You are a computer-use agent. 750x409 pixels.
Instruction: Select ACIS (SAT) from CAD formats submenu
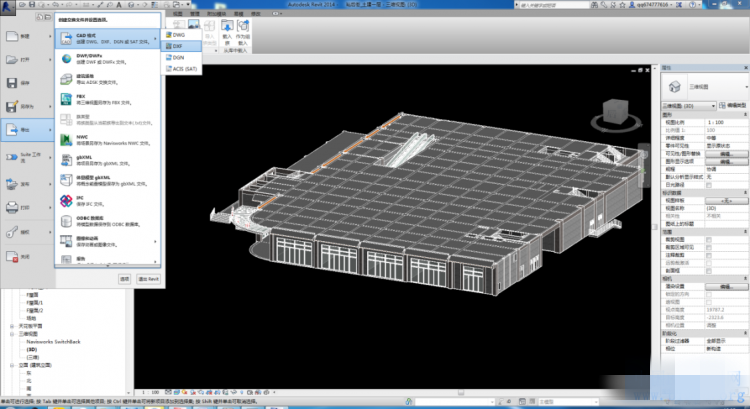181,69
